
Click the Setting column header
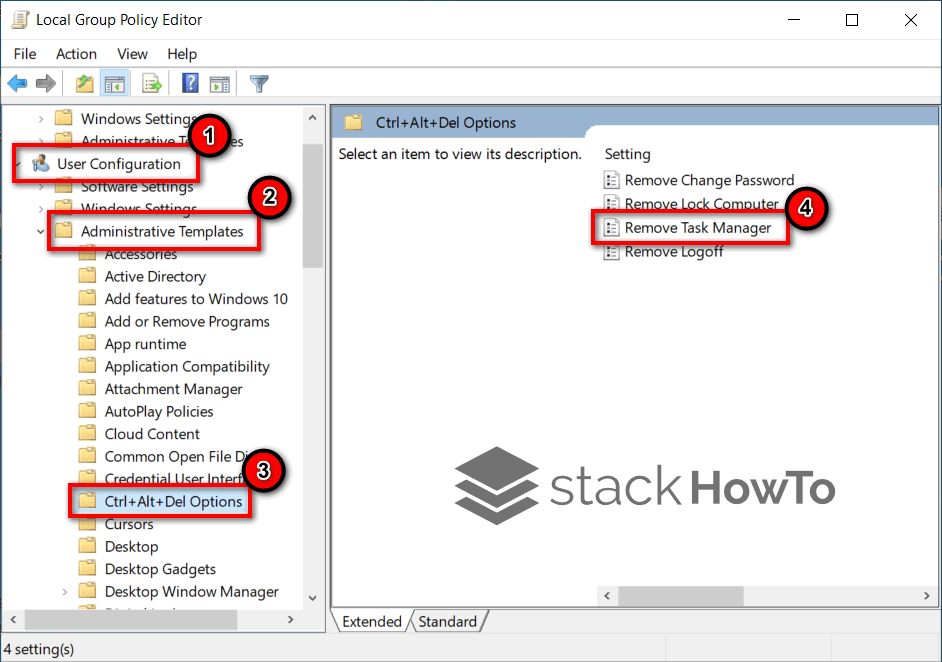click(627, 154)
